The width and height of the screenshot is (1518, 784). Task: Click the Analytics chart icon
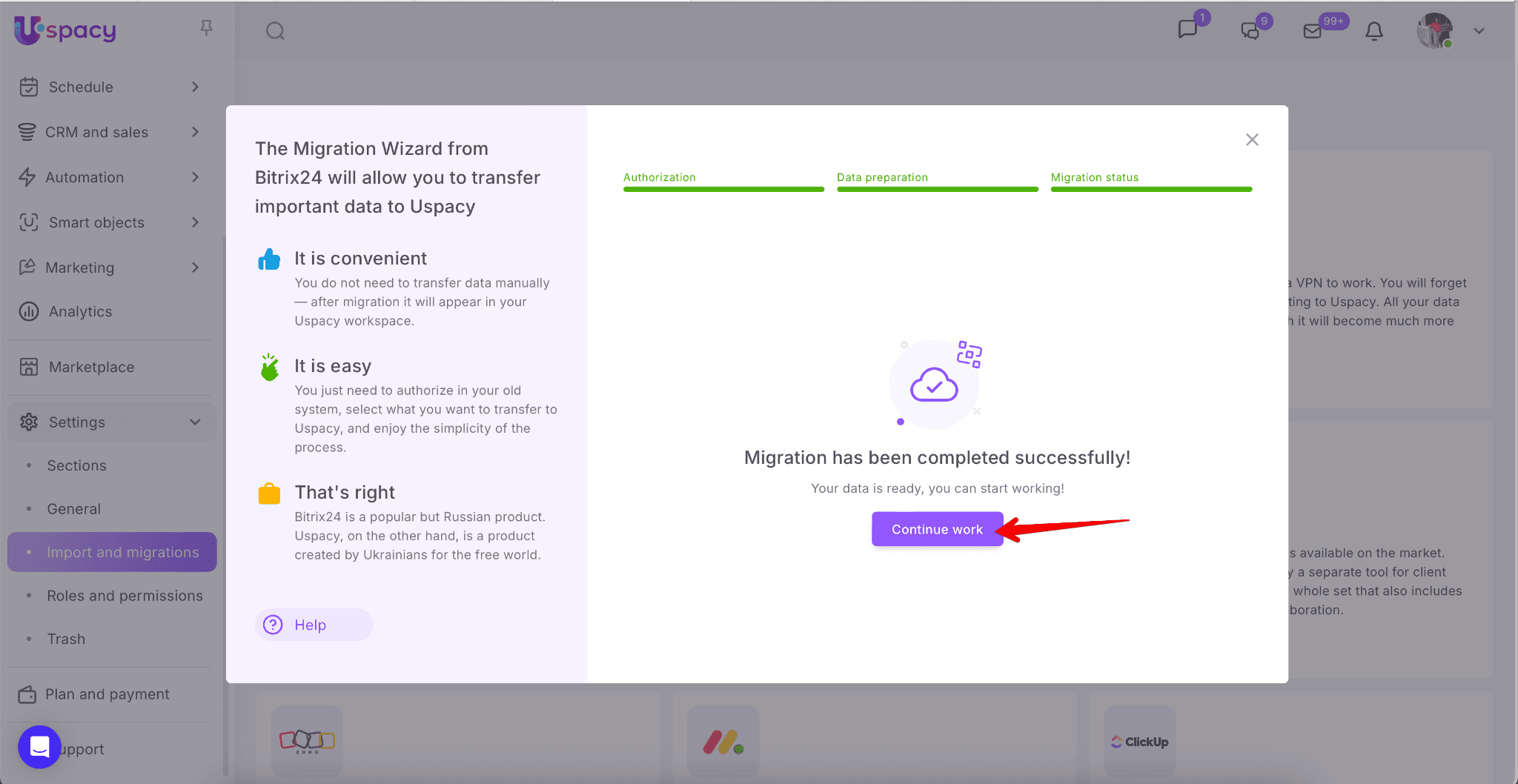click(29, 311)
